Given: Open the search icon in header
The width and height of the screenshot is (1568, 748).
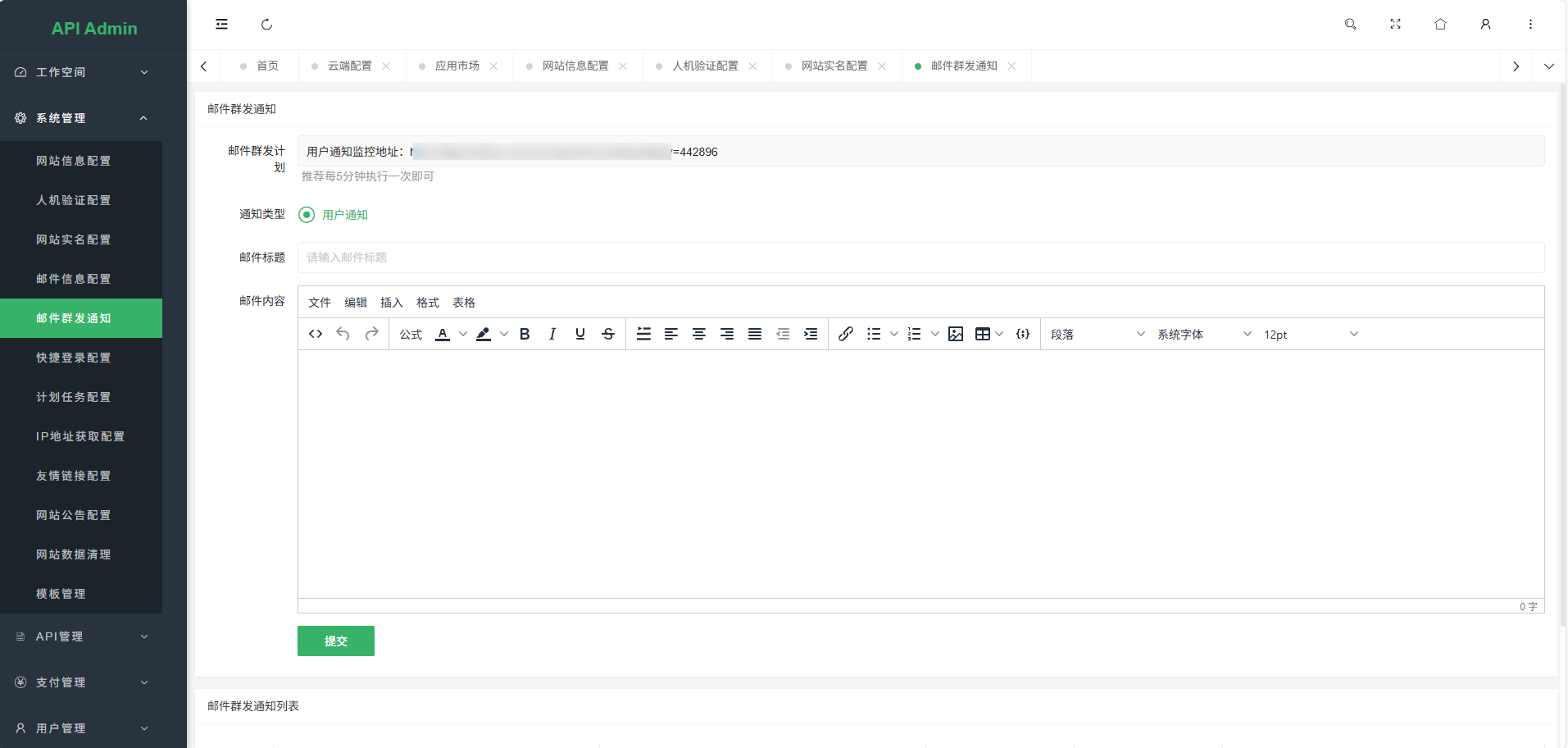Looking at the screenshot, I should (x=1351, y=25).
